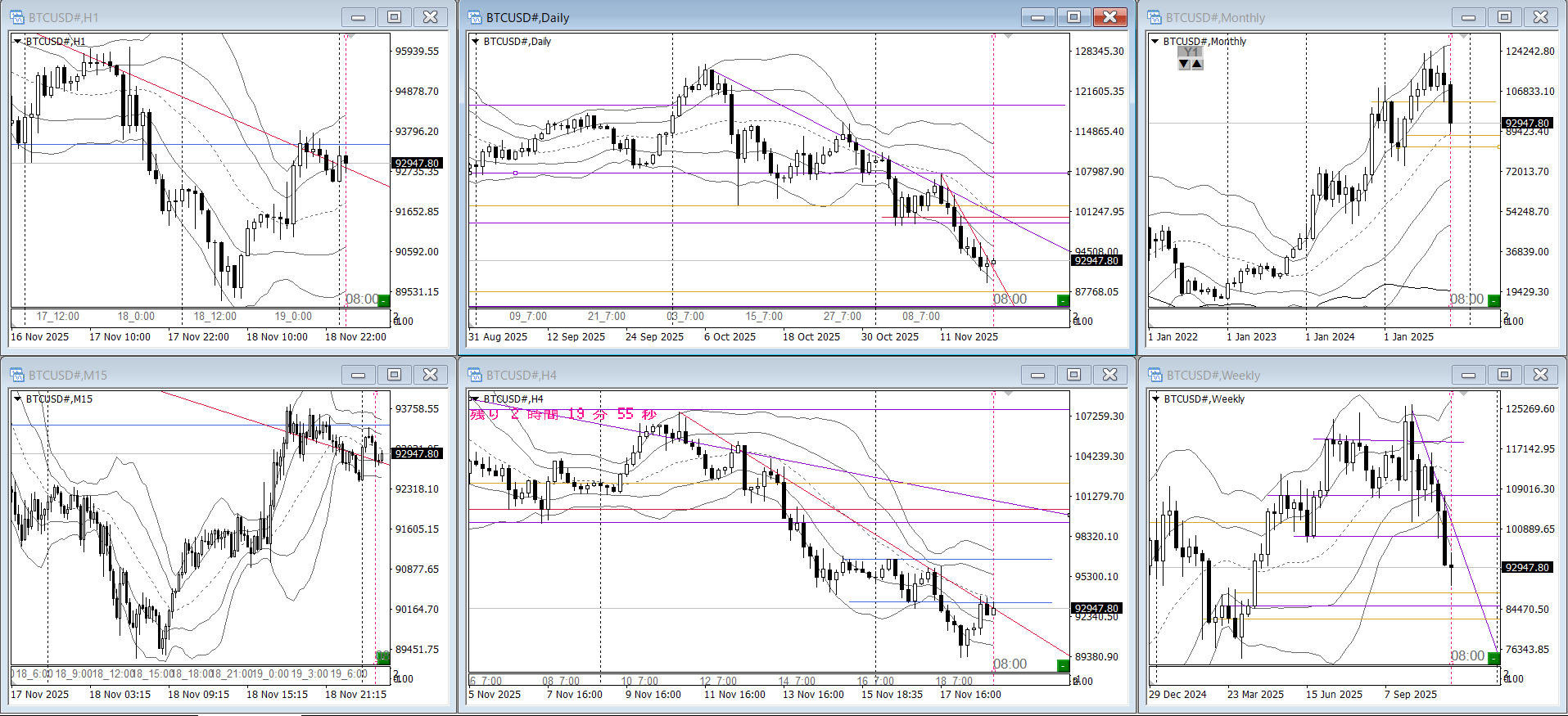The image size is (1568, 716).
Task: Click the Weekly window title bar chart icon
Action: [x=1155, y=375]
